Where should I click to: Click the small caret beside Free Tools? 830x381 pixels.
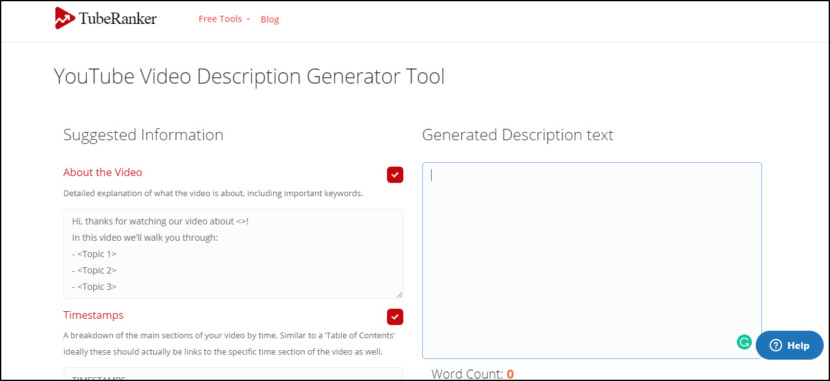coord(248,19)
